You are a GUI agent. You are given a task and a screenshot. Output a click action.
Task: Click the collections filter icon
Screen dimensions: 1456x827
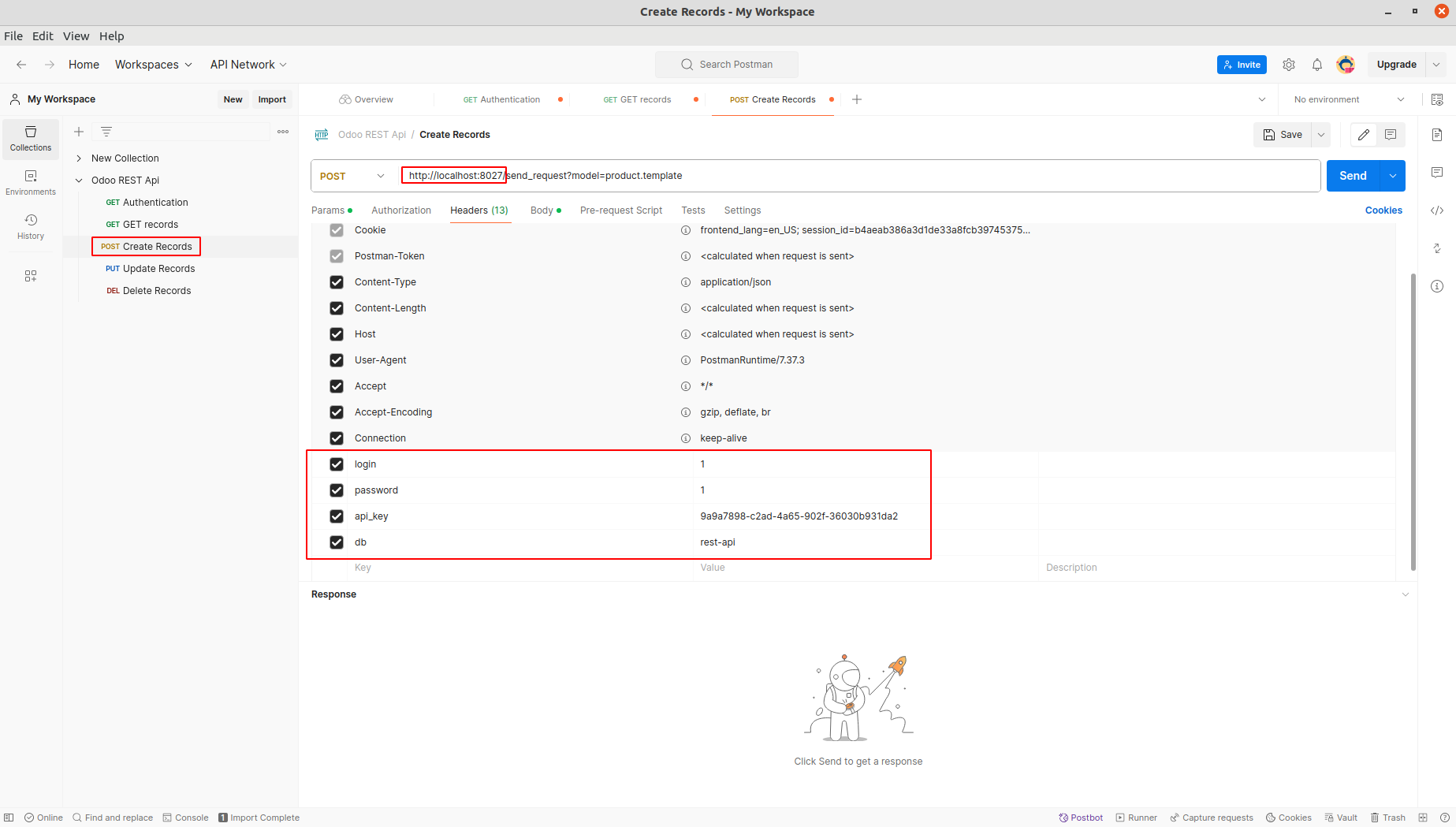click(106, 132)
